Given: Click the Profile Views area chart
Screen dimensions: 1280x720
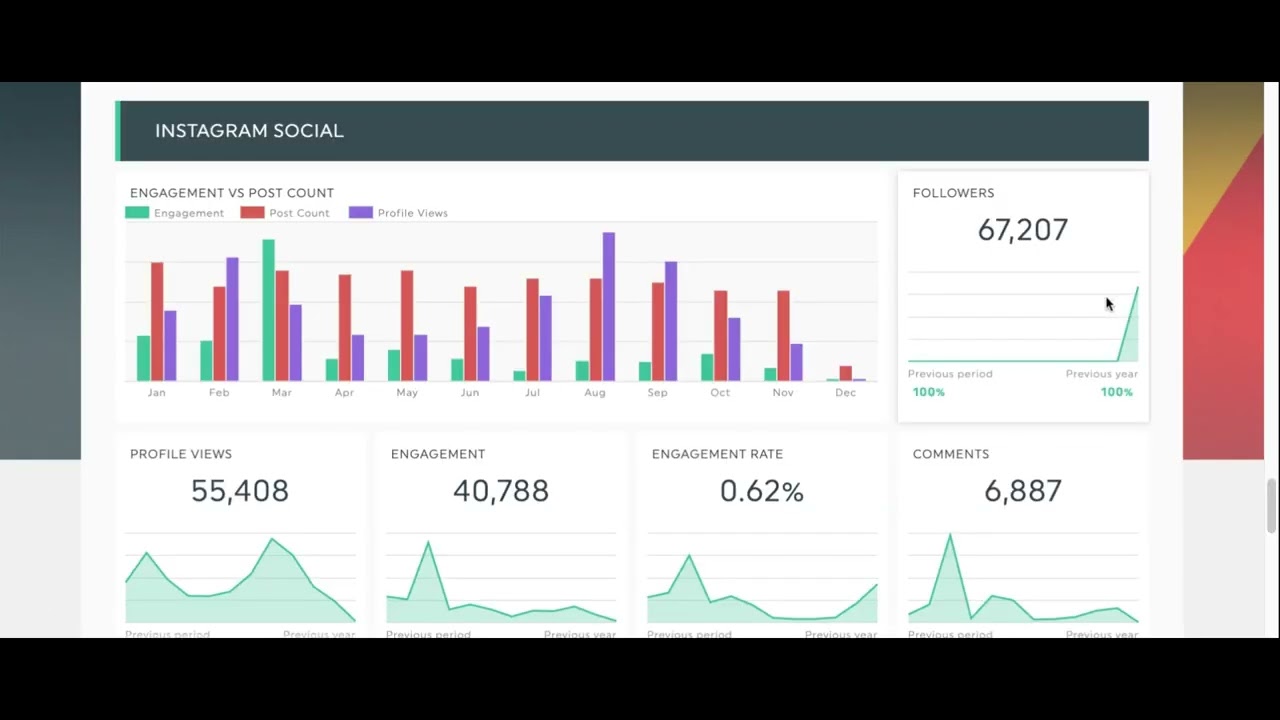Looking at the screenshot, I should 240,579.
